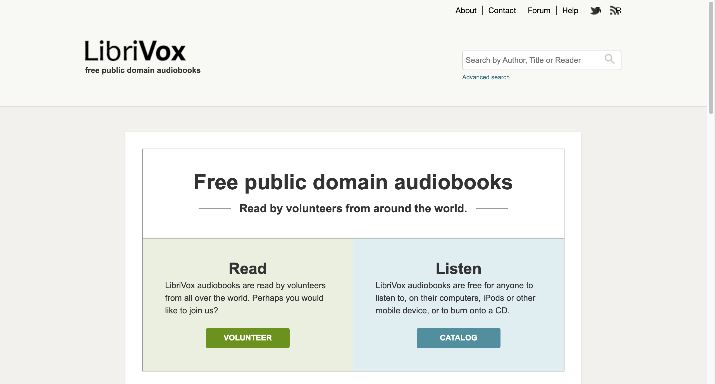Open the Help page
The image size is (715, 384).
[x=570, y=10]
